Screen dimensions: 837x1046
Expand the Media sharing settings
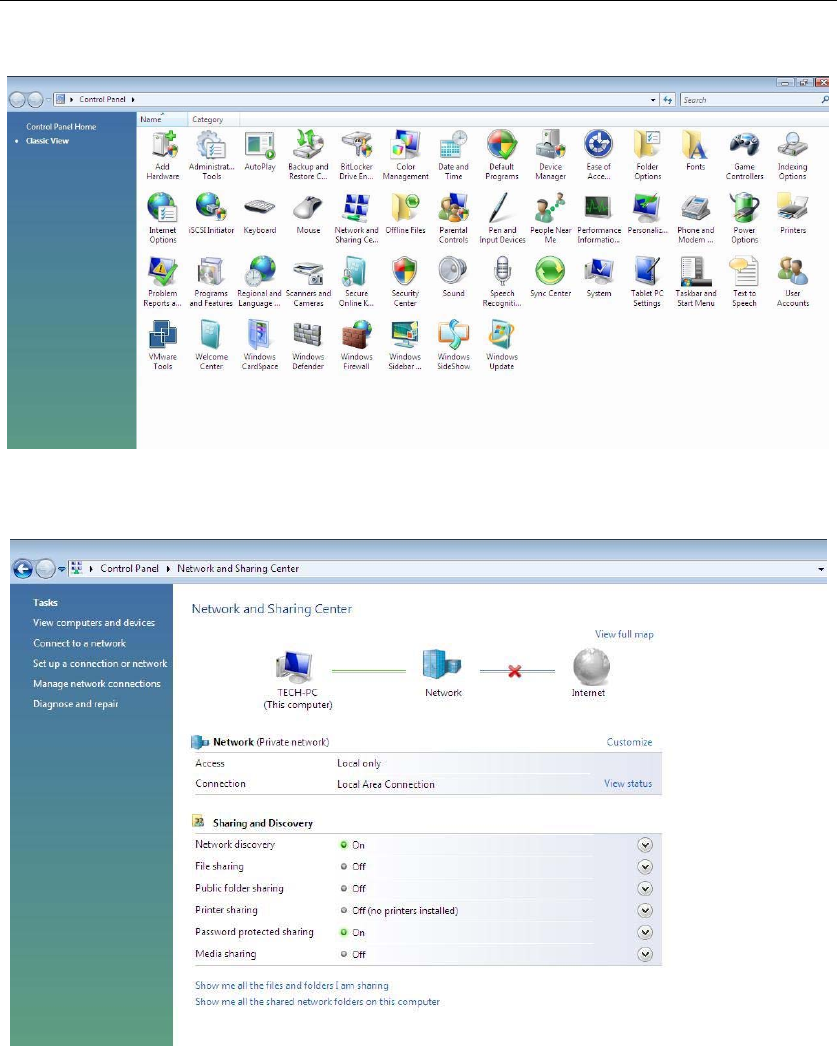(x=645, y=955)
